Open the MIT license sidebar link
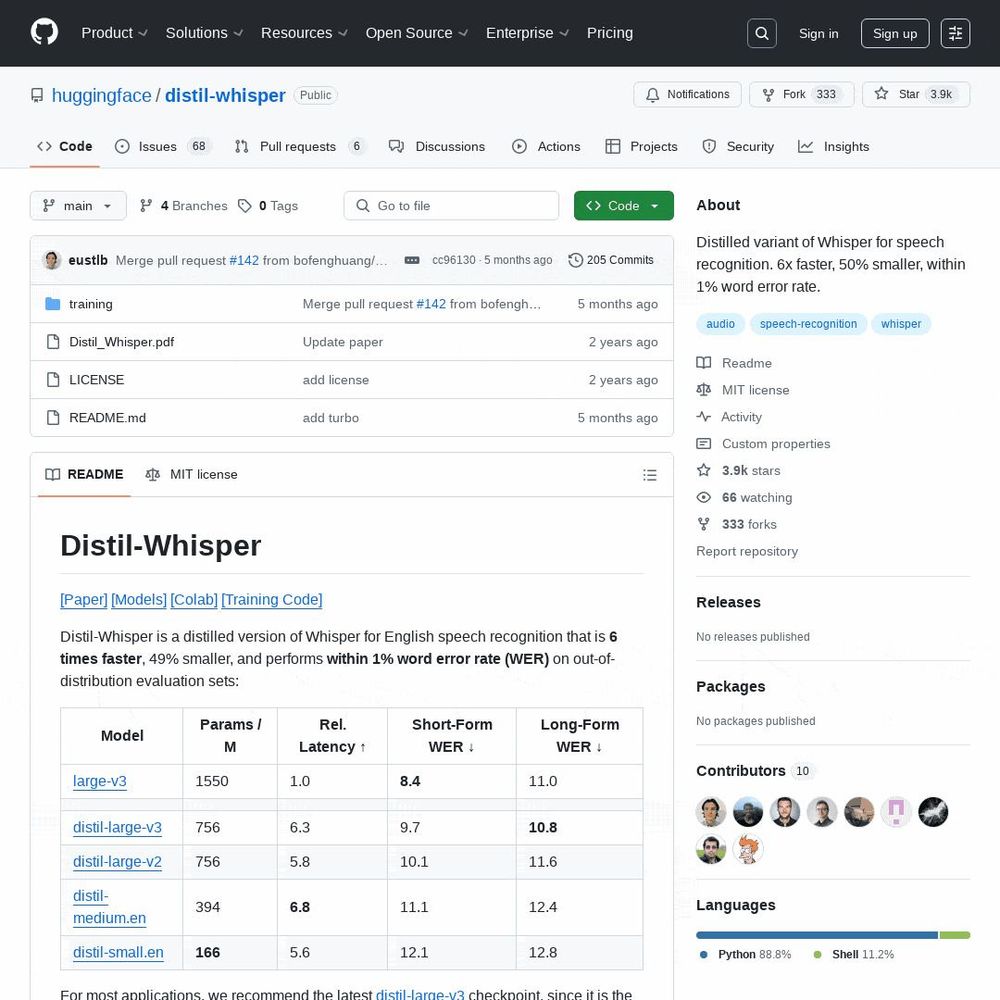Screen dimensions: 1000x1000 [x=743, y=390]
